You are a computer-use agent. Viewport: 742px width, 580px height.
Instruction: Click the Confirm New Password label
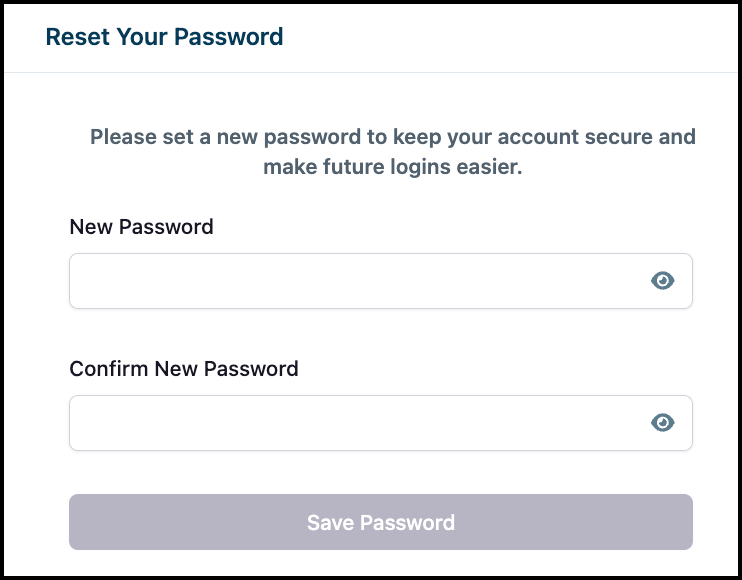(184, 368)
